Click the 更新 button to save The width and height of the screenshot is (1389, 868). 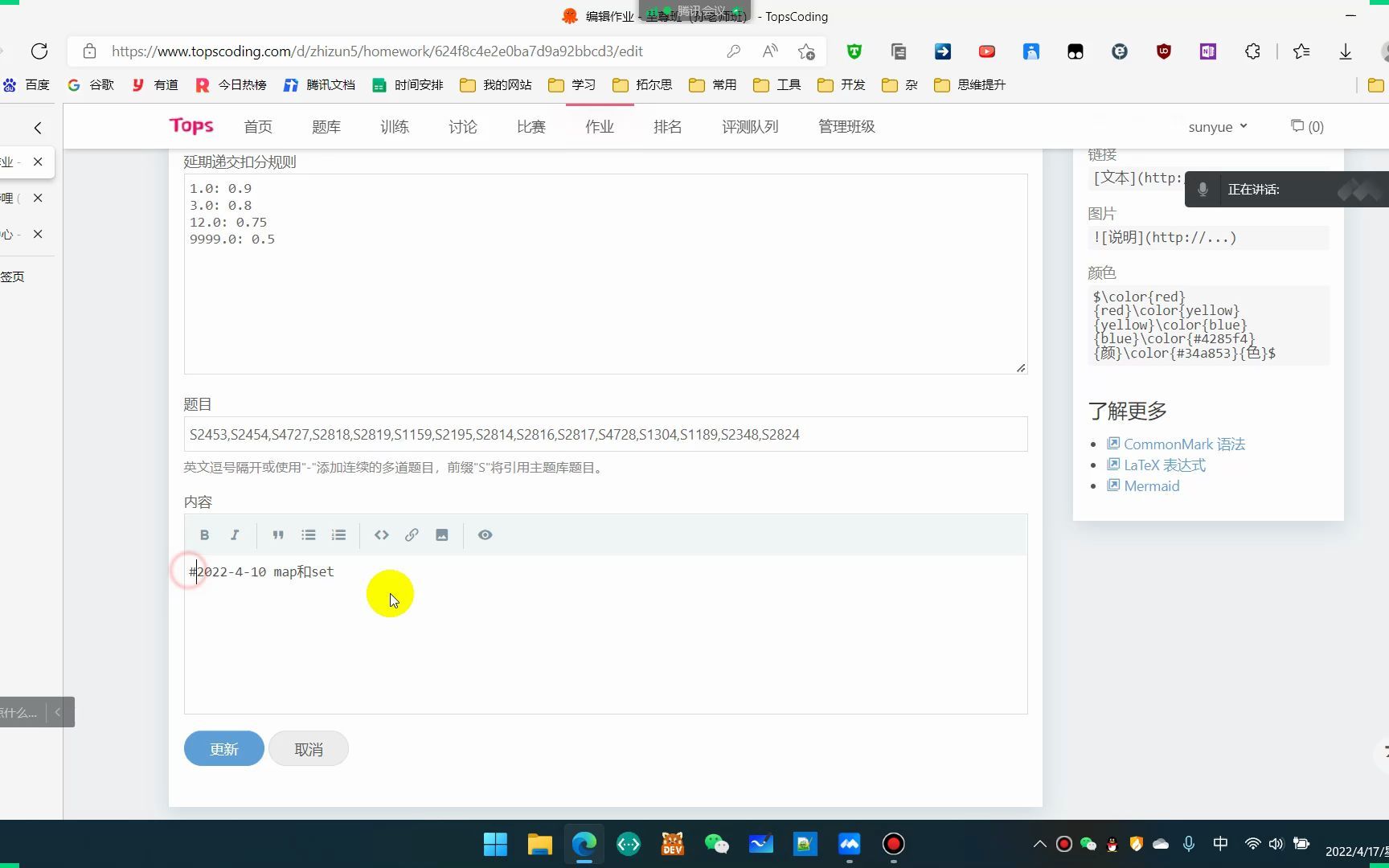[223, 748]
